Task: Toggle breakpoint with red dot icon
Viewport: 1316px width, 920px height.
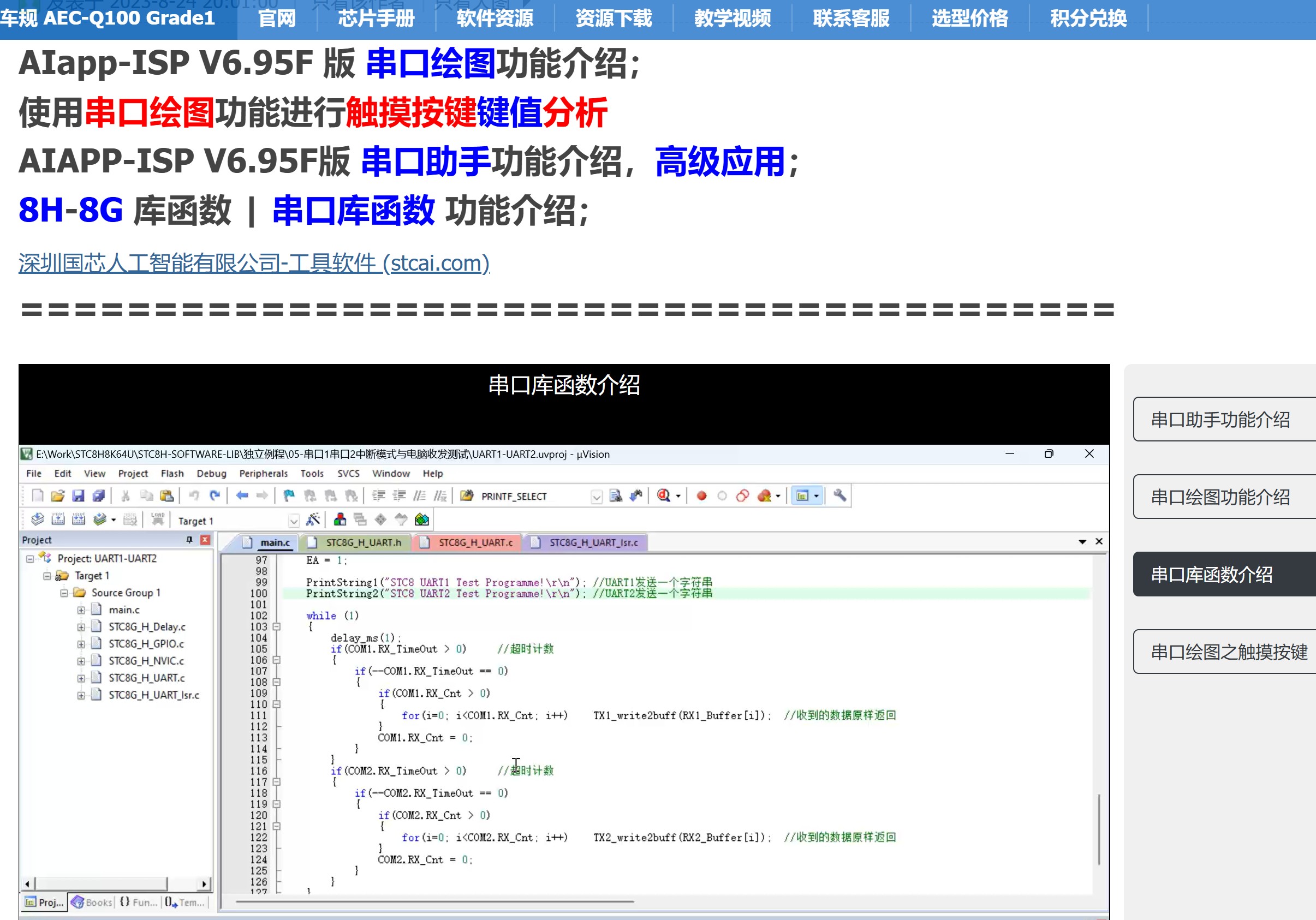Action: (701, 496)
